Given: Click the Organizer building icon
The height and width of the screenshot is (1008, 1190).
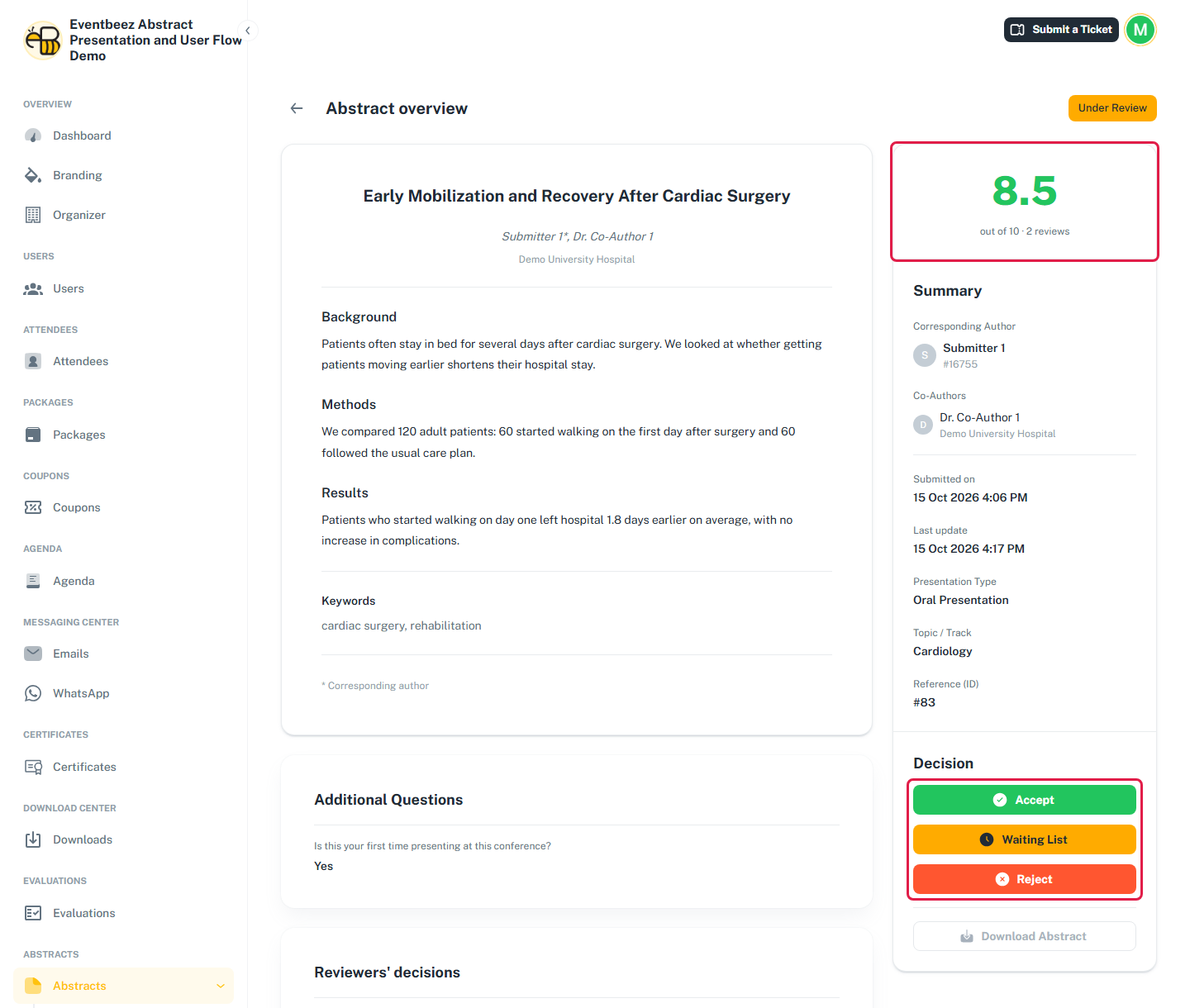Looking at the screenshot, I should (33, 215).
